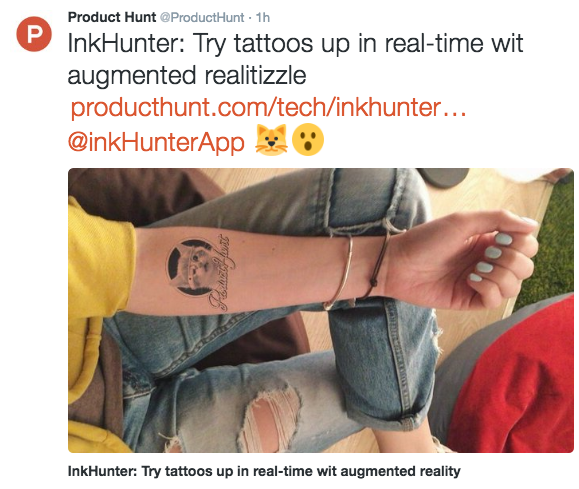Open the Product Hunt profile avatar

coord(34,34)
